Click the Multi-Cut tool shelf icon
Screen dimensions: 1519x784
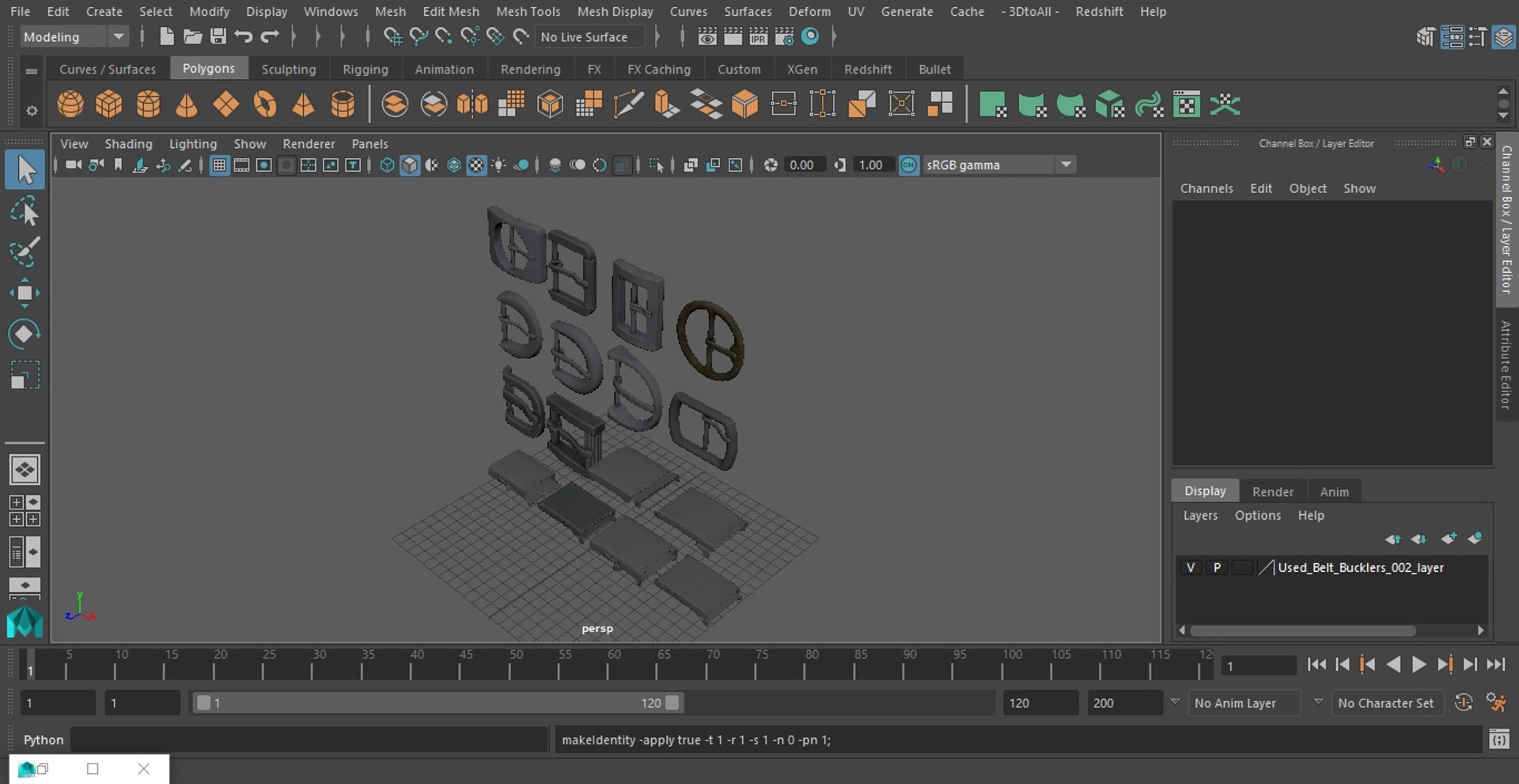pyautogui.click(x=628, y=104)
